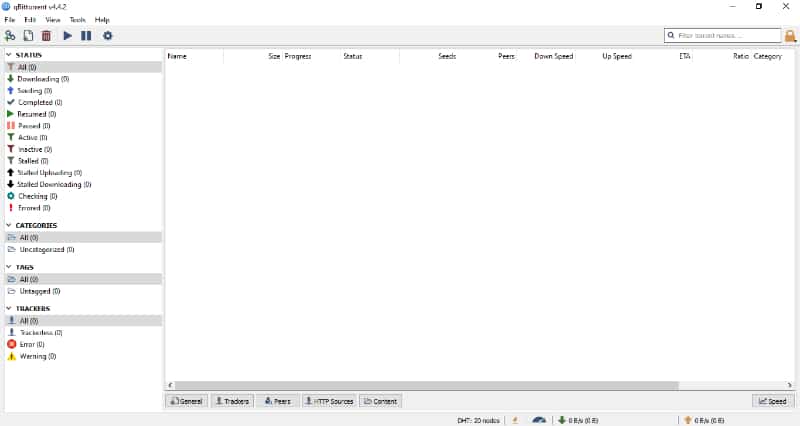800x426 pixels.
Task: Click the Pause icon in toolbar
Action: pos(86,36)
